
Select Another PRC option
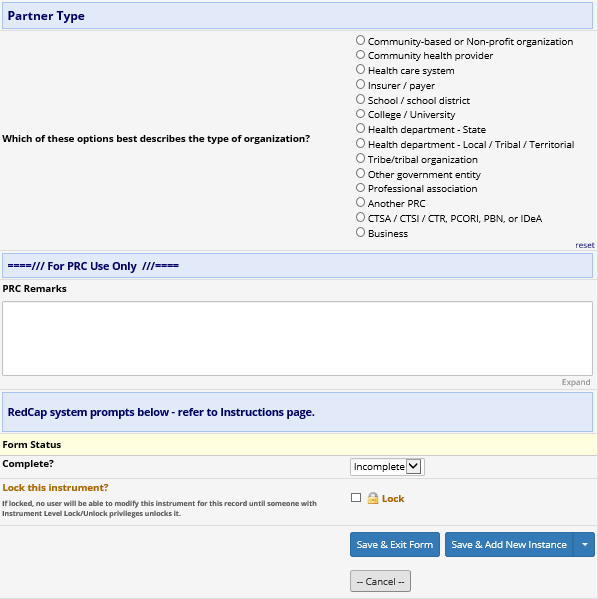pyautogui.click(x=360, y=202)
